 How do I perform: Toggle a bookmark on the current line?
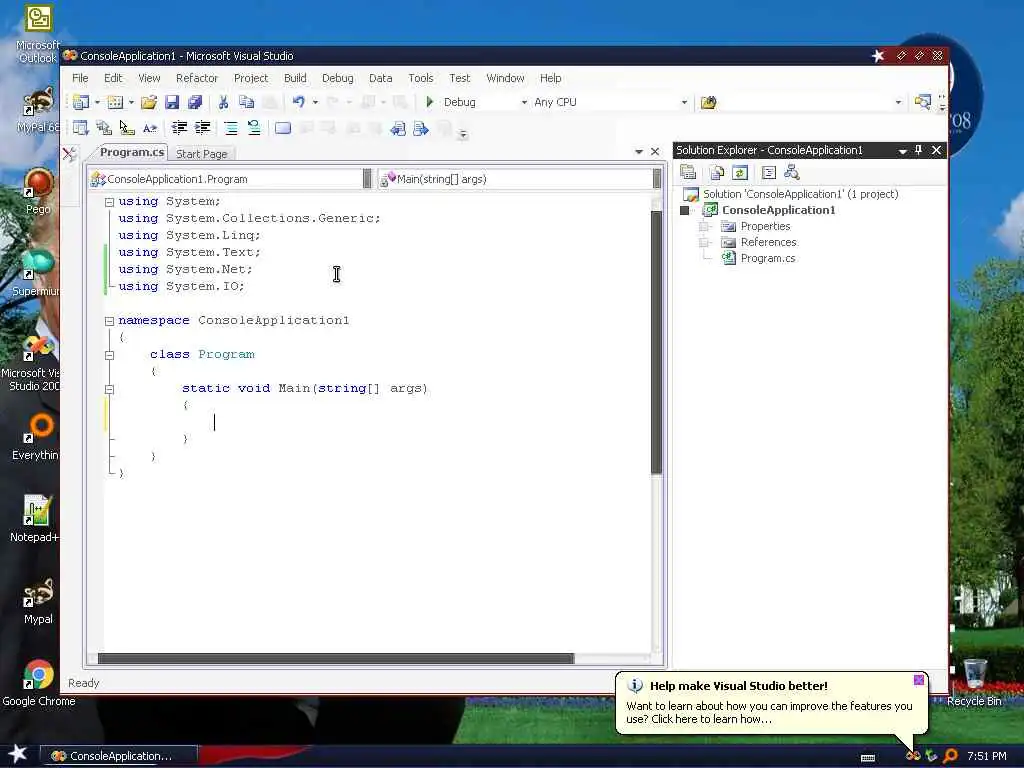coord(283,129)
